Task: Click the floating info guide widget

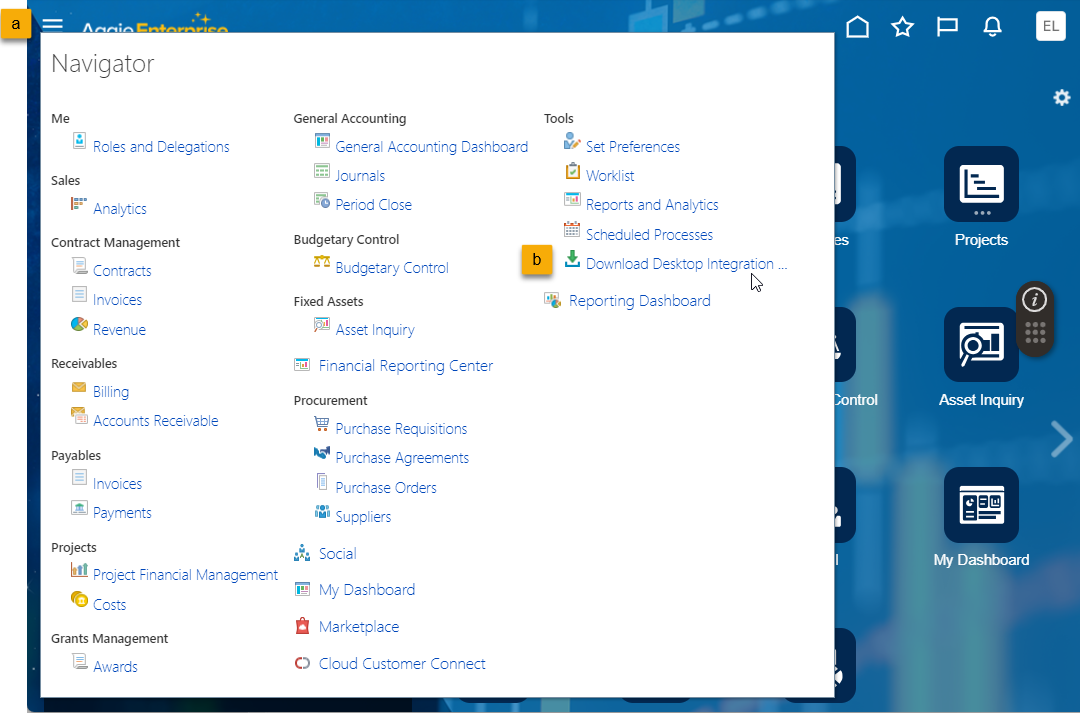Action: click(1035, 300)
